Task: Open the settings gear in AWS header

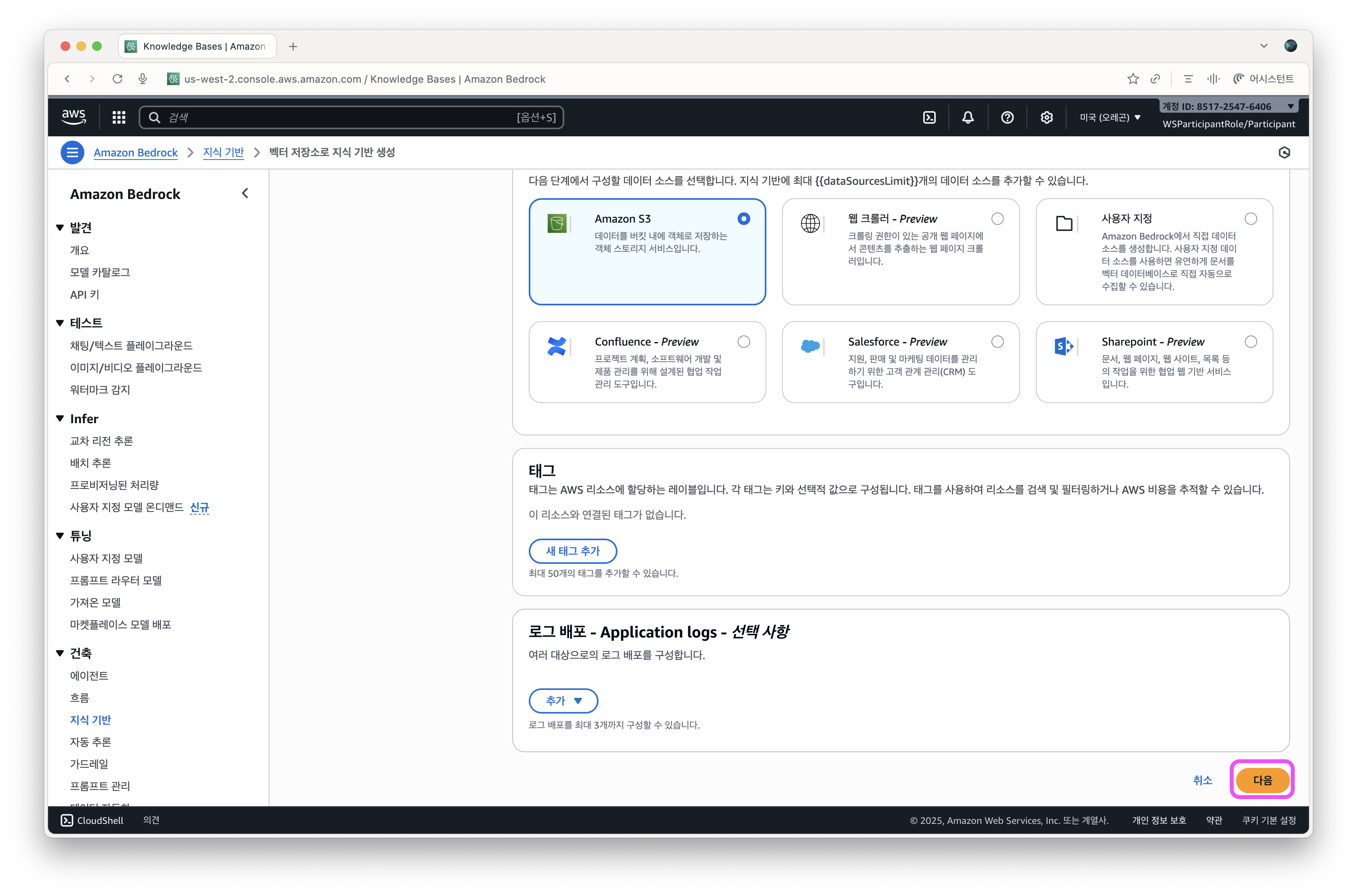Action: [x=1046, y=117]
